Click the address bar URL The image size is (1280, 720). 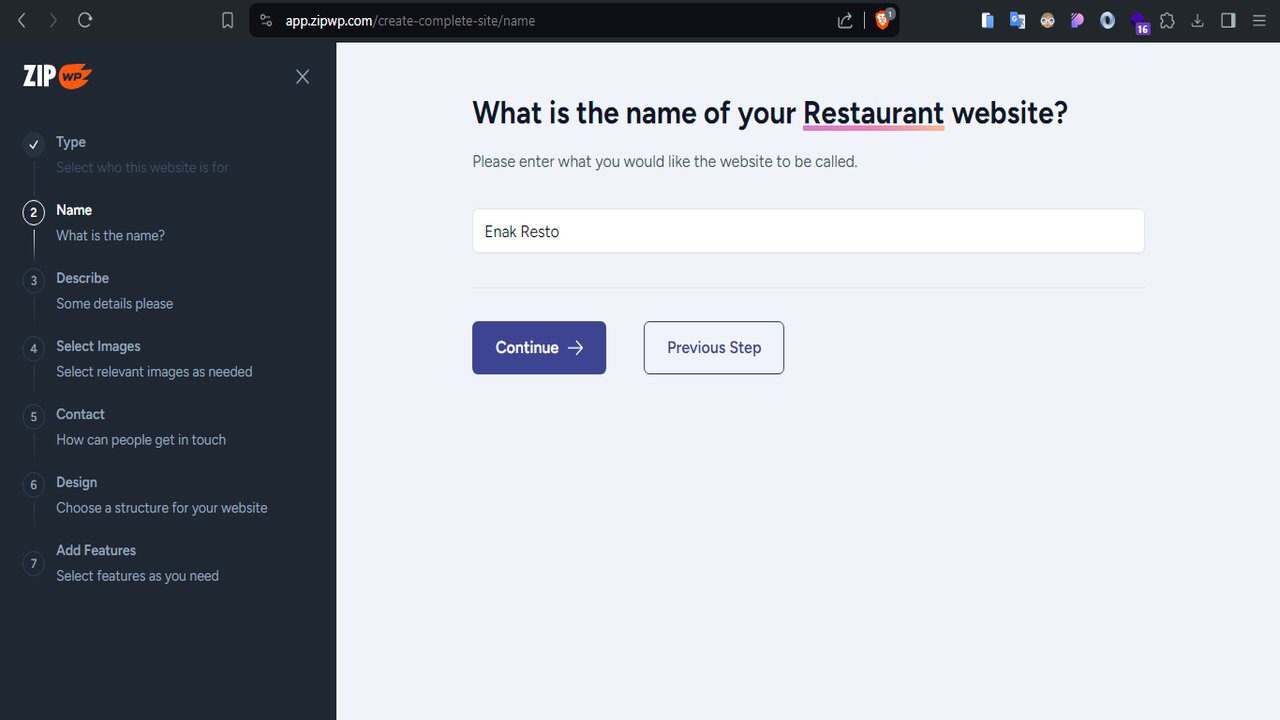(410, 20)
